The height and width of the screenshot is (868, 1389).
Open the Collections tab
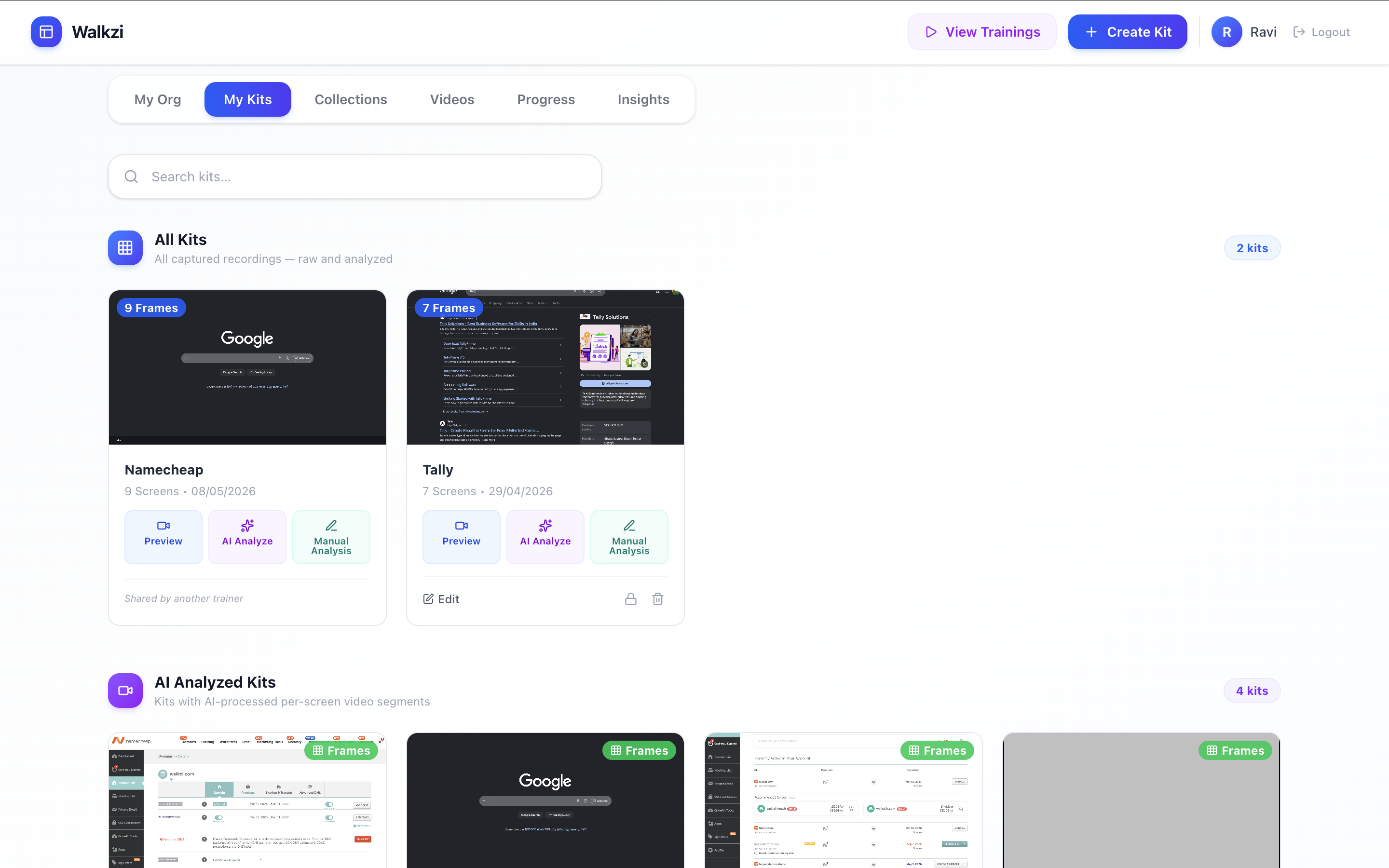point(351,99)
